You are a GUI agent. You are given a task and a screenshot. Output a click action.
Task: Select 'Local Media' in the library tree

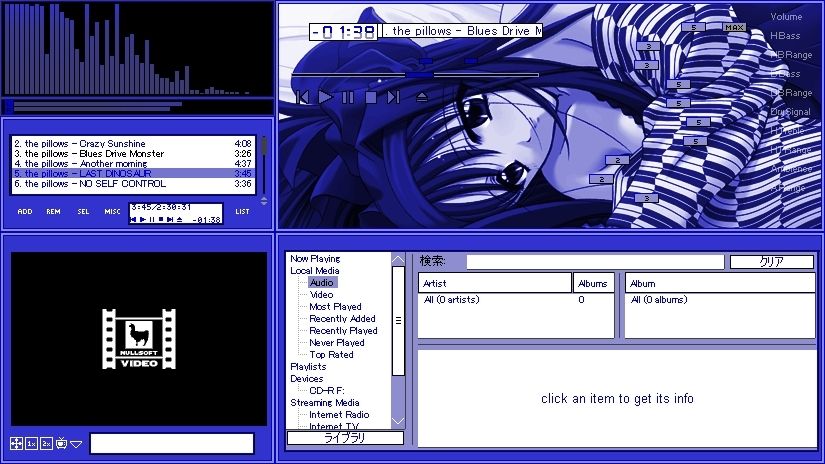[x=315, y=271]
